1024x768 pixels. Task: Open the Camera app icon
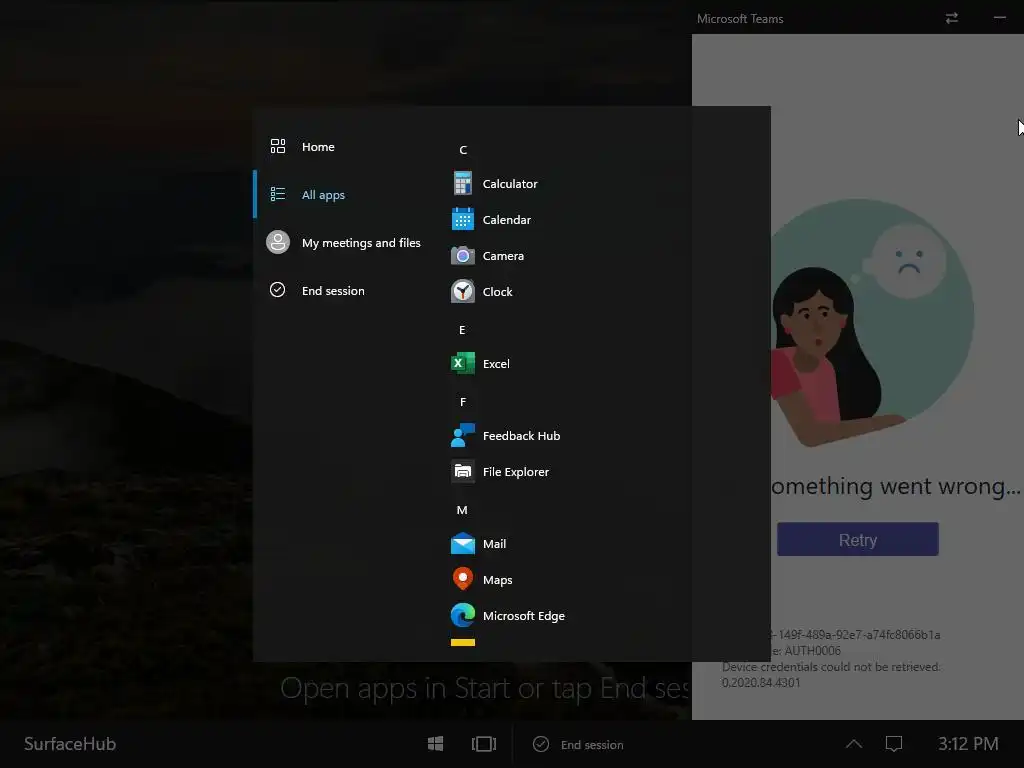tap(462, 255)
